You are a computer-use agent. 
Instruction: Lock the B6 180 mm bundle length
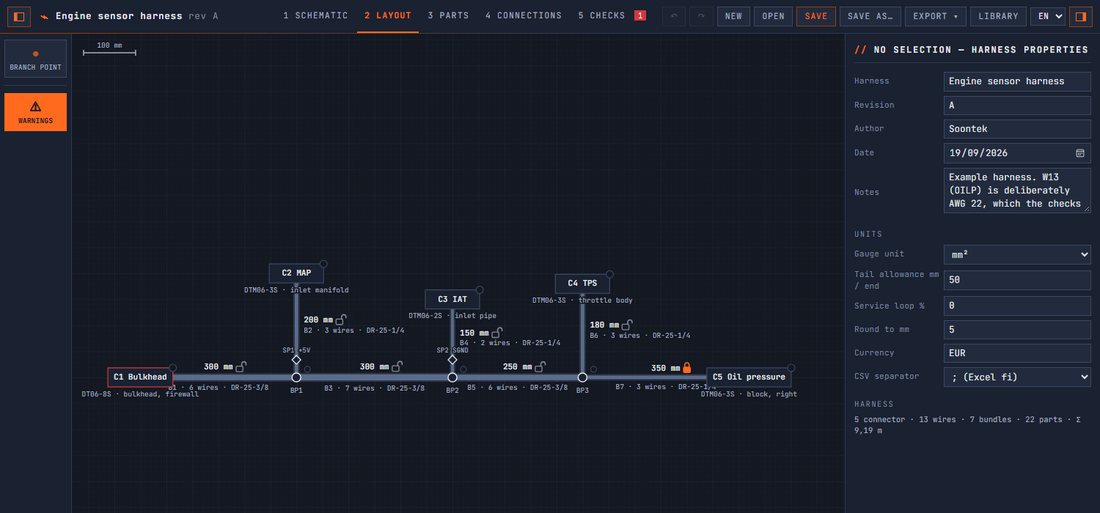(x=627, y=325)
